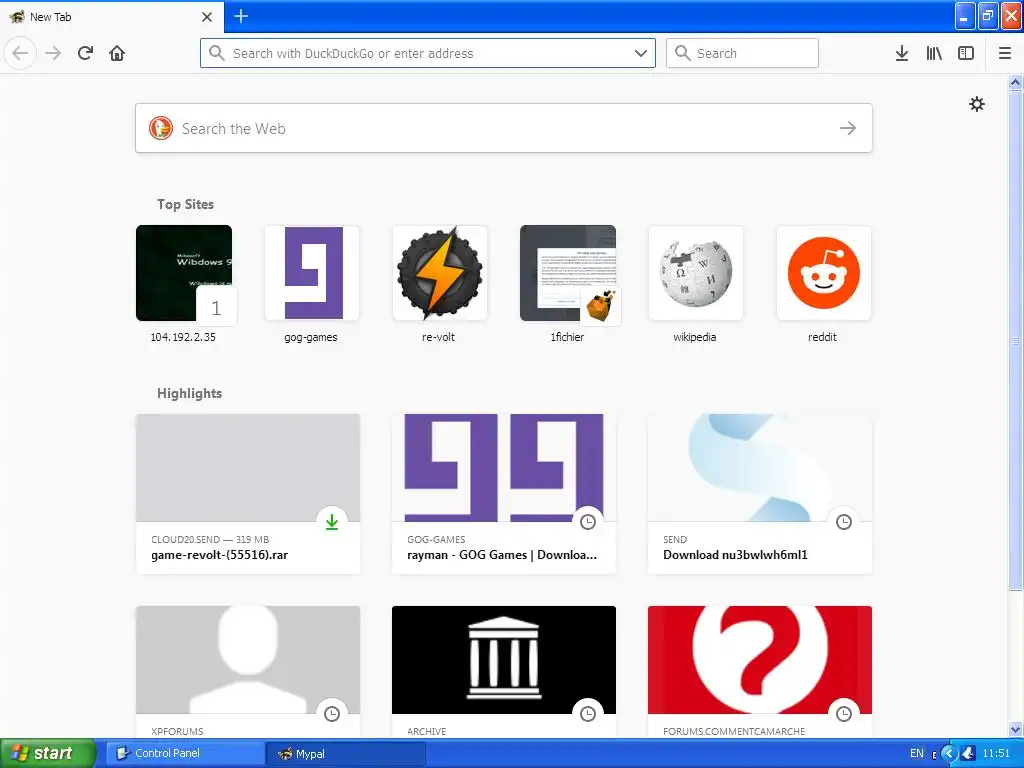Expand the address bar history dropdown
The width and height of the screenshot is (1024, 768).
coord(641,53)
